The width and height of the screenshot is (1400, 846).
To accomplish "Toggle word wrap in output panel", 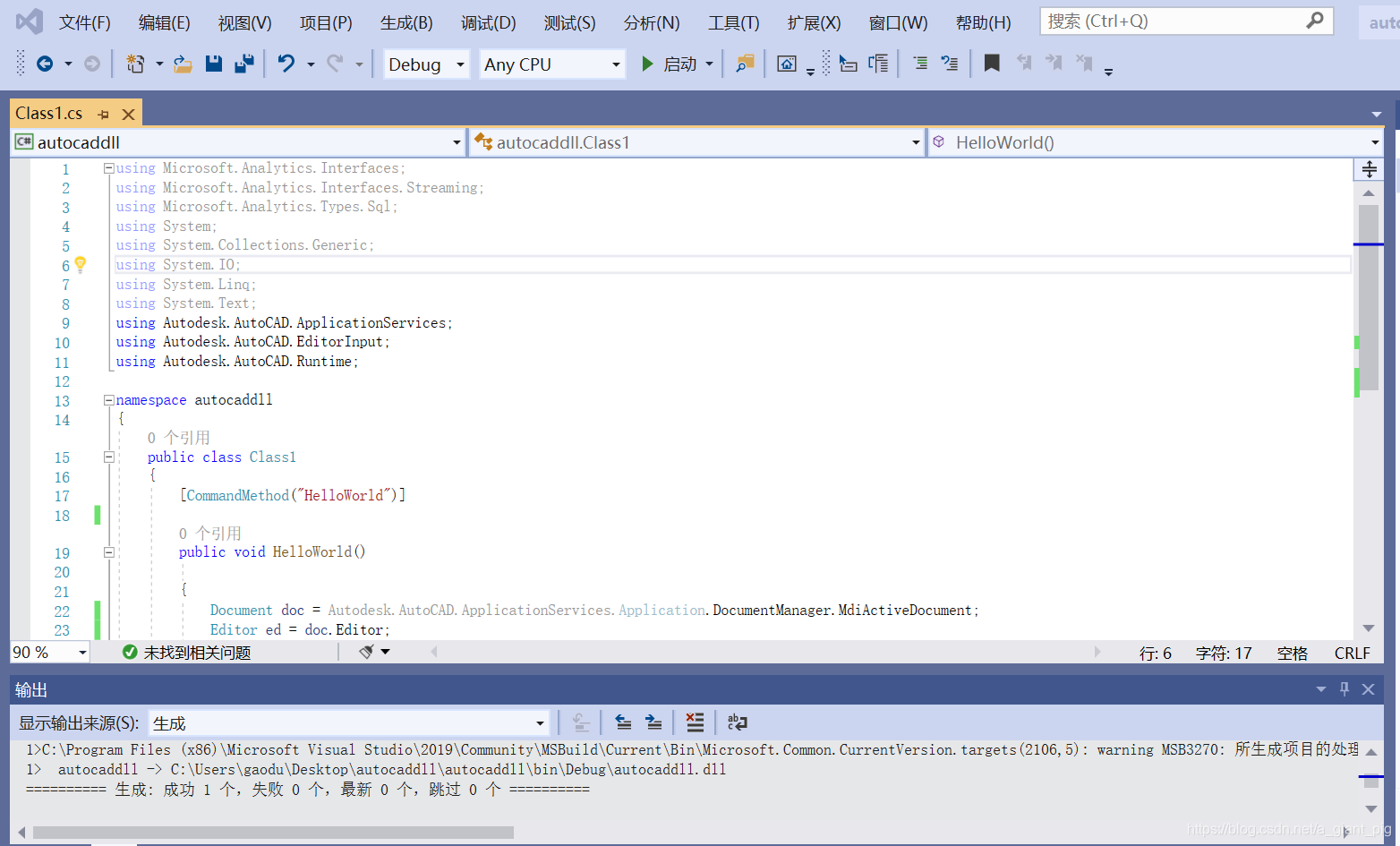I will (737, 722).
